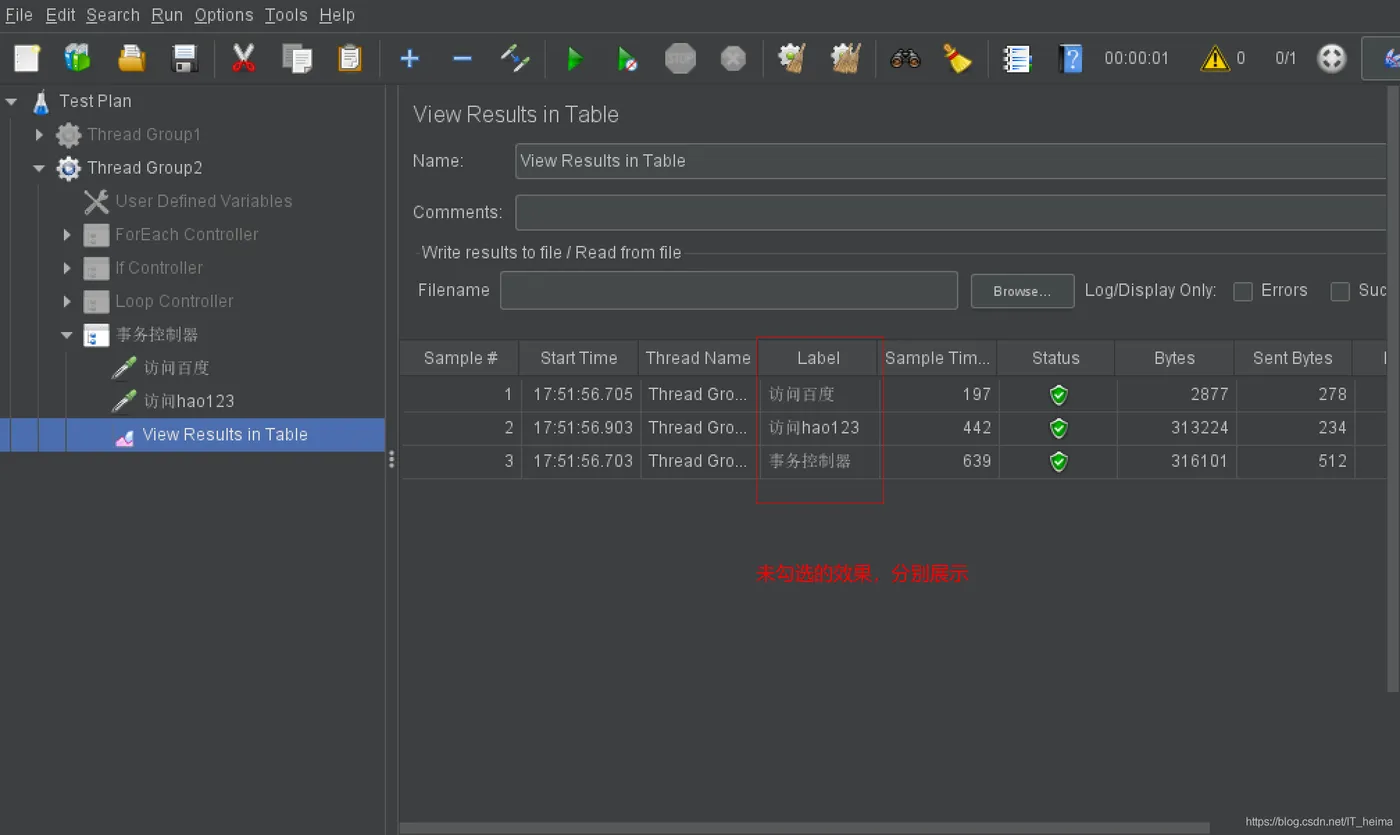Image resolution: width=1400 pixels, height=835 pixels.
Task: Click the vertical scrollbar at right edge
Action: coord(1394,388)
